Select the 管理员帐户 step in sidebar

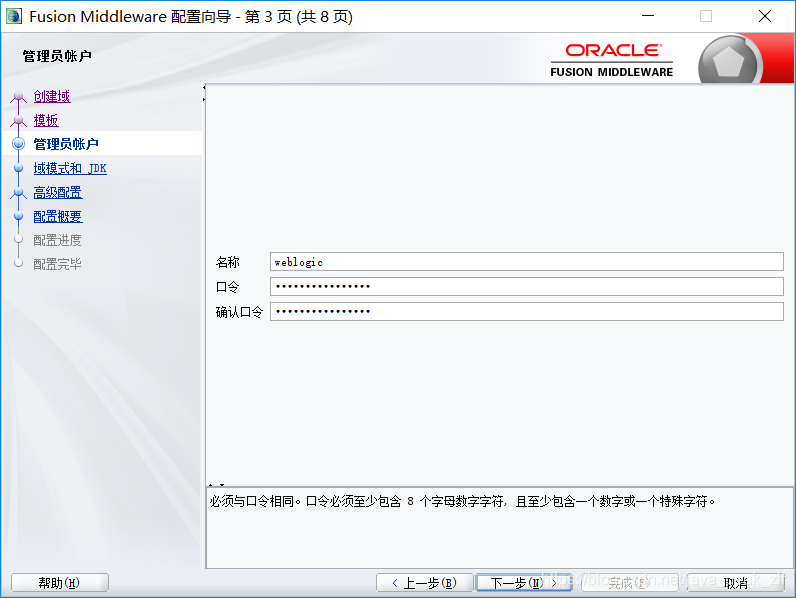point(66,144)
